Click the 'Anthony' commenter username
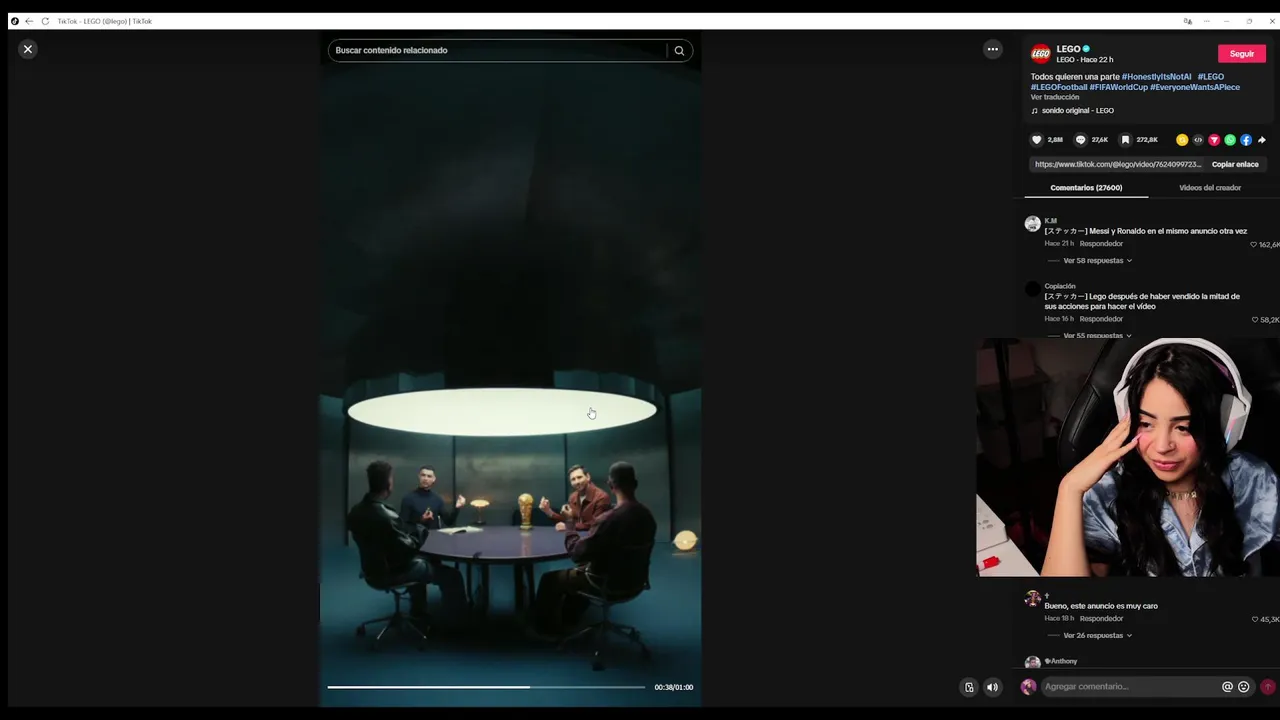Screen dimensions: 1280x720 1061,661
